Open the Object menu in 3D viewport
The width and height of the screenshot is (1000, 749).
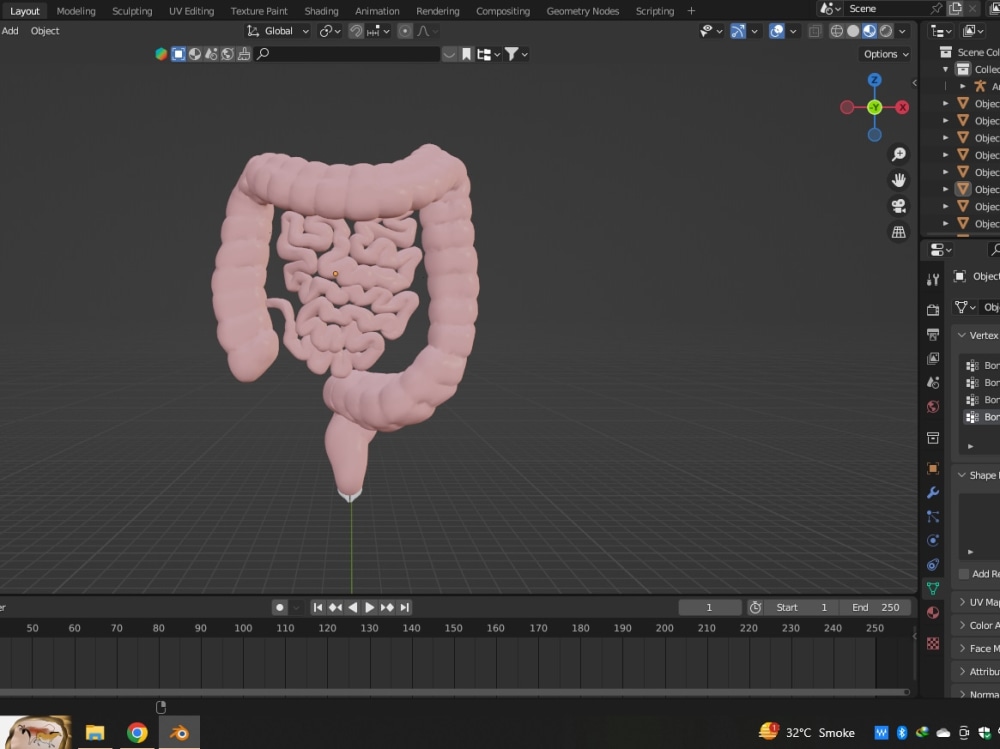[x=45, y=31]
